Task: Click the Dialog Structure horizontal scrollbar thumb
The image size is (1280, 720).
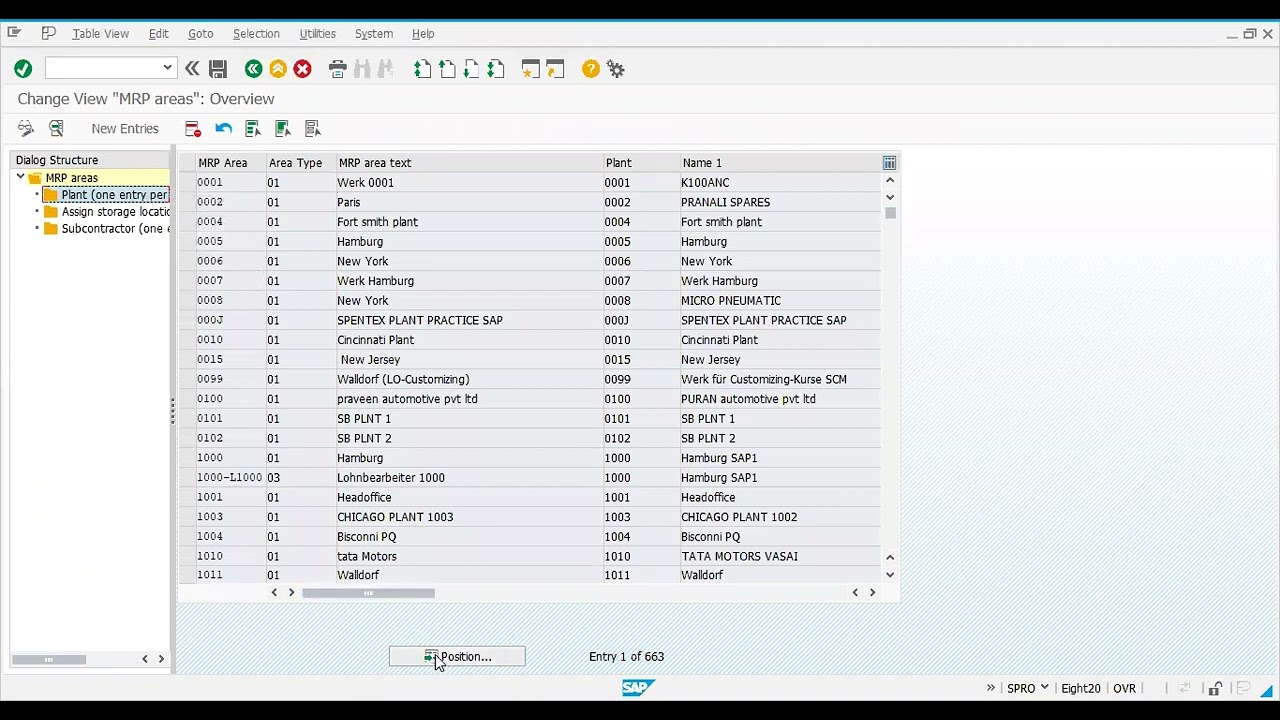Action: 49,659
